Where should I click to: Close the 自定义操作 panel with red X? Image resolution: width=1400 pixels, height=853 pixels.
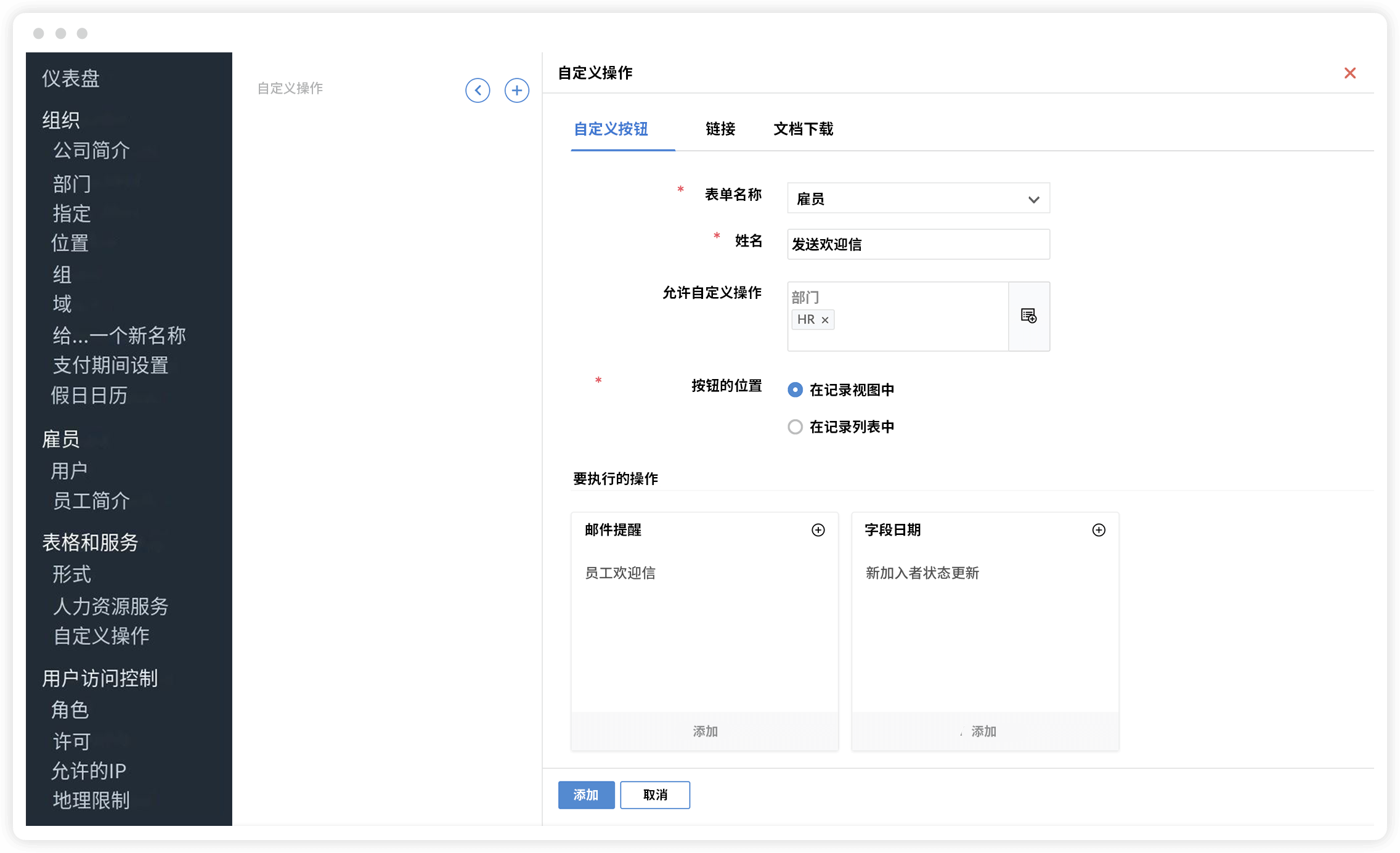pos(1349,73)
